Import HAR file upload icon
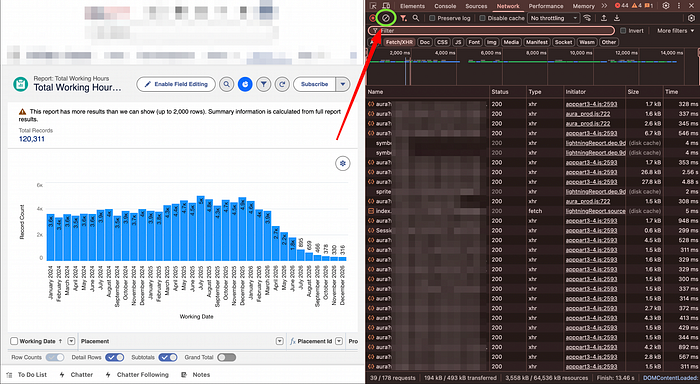 (x=604, y=18)
